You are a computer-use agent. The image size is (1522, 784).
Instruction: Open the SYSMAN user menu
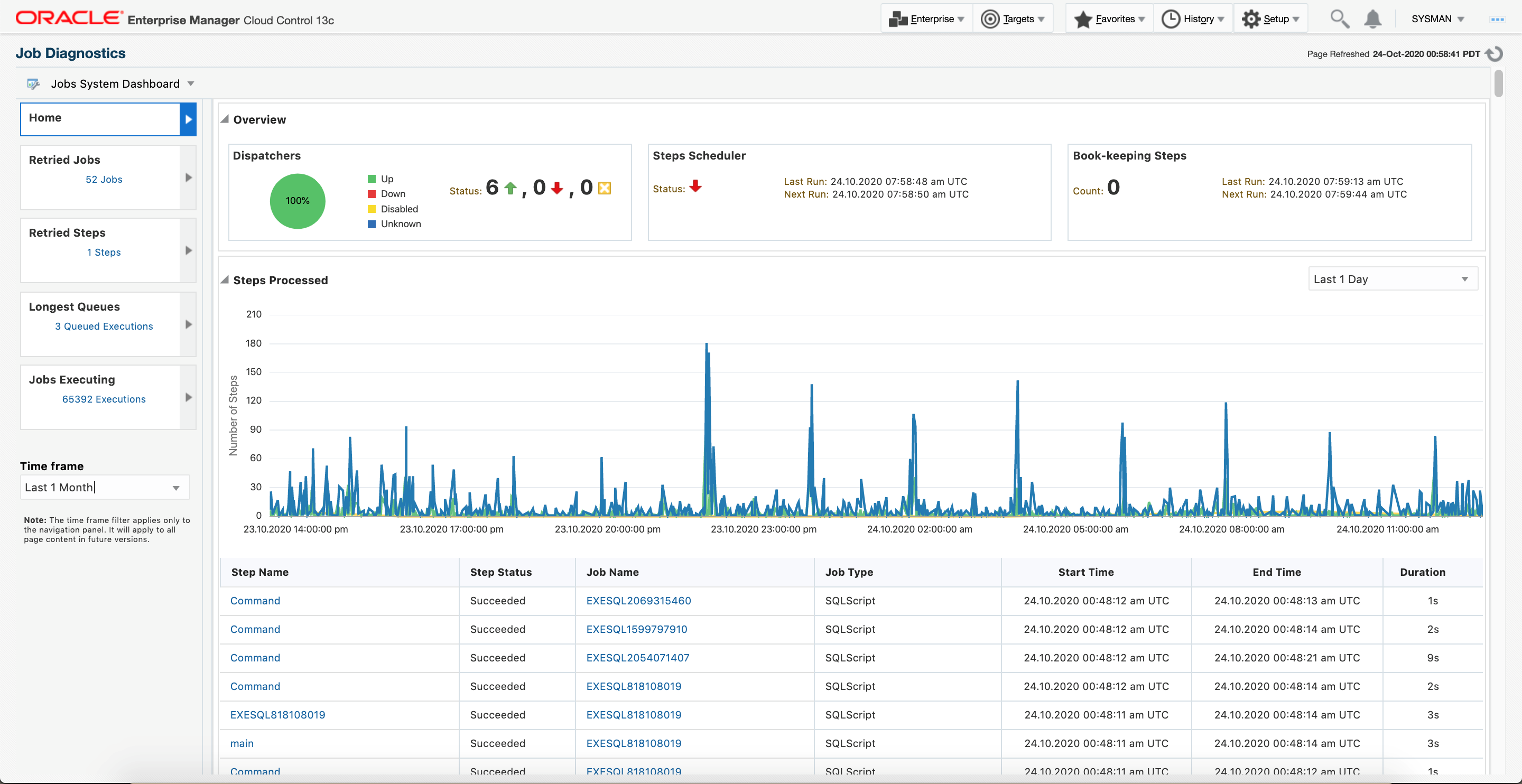1437,19
